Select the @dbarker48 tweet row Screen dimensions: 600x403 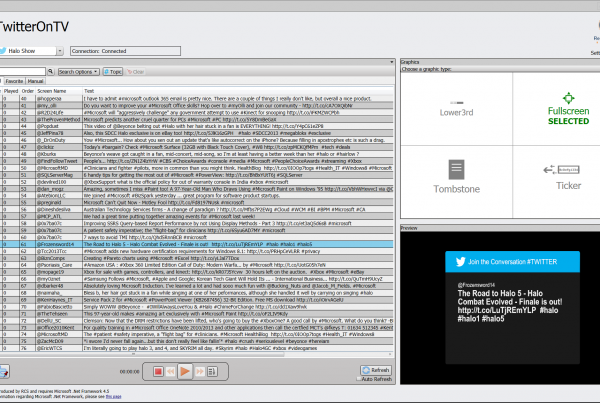click(x=197, y=286)
